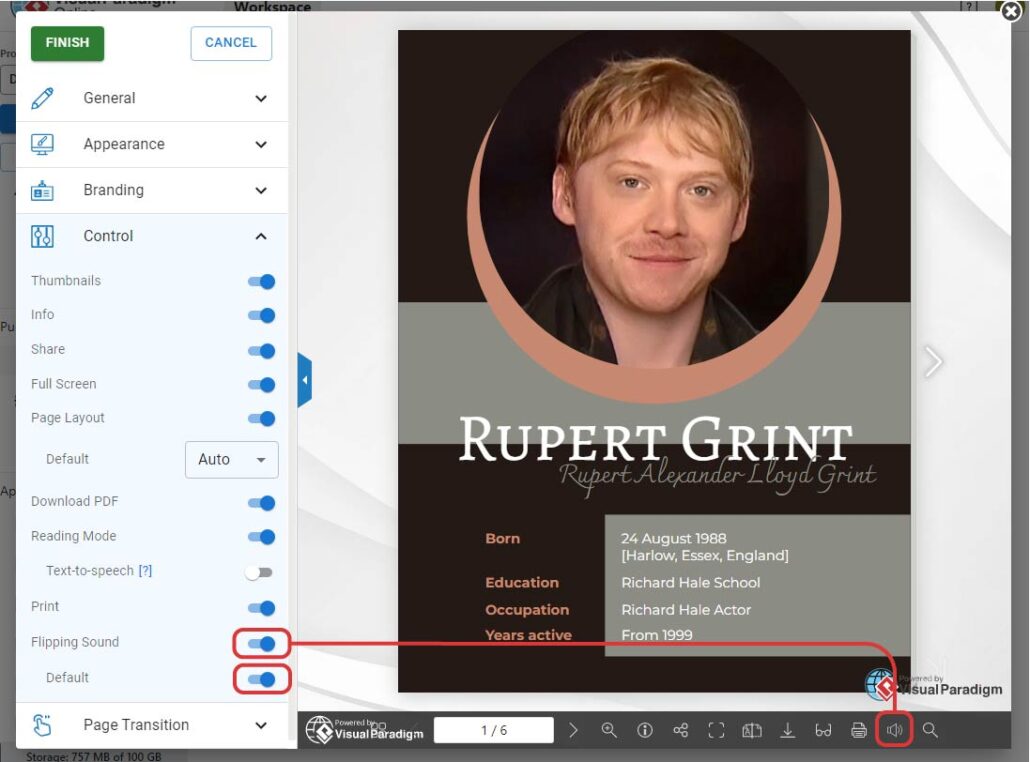Viewport: 1030px width, 762px height.
Task: Click the green FINISH button
Action: click(x=67, y=43)
